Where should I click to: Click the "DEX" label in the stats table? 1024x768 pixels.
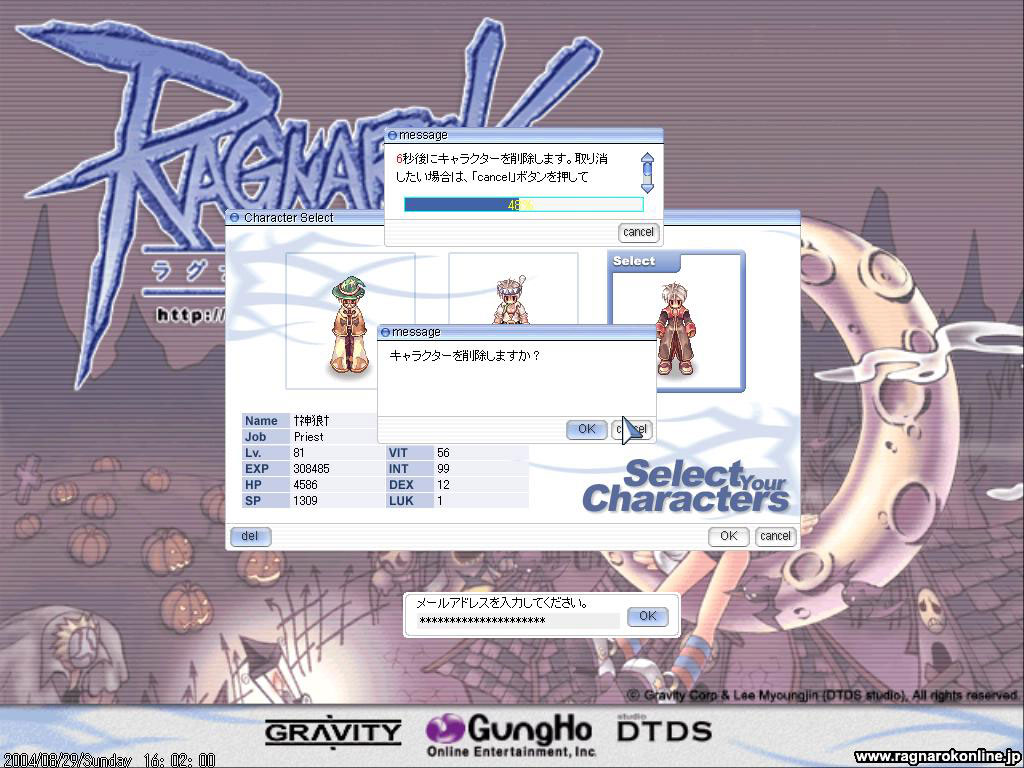[400, 485]
